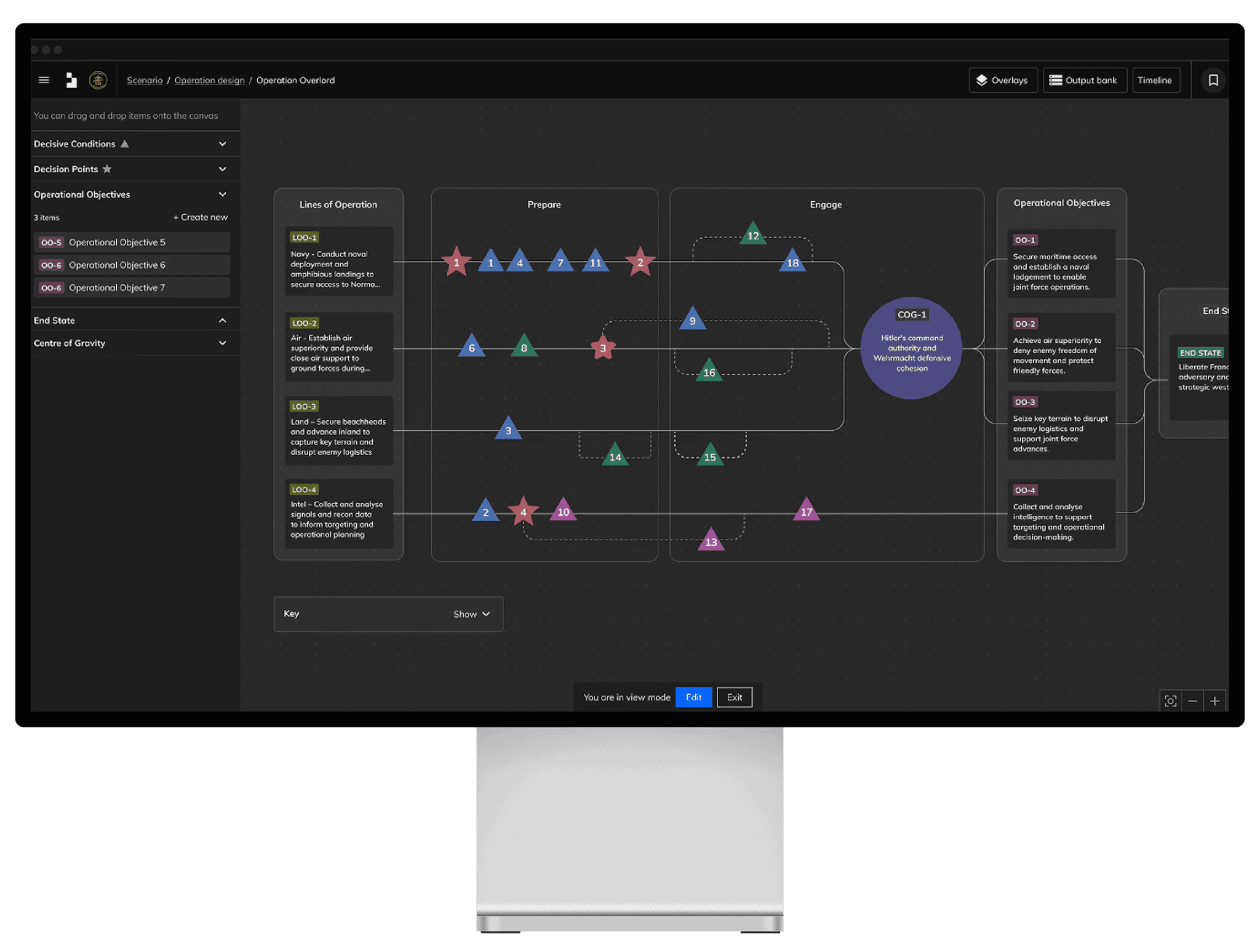Zoom out with the minus icon
The width and height of the screenshot is (1260, 952).
click(1192, 701)
